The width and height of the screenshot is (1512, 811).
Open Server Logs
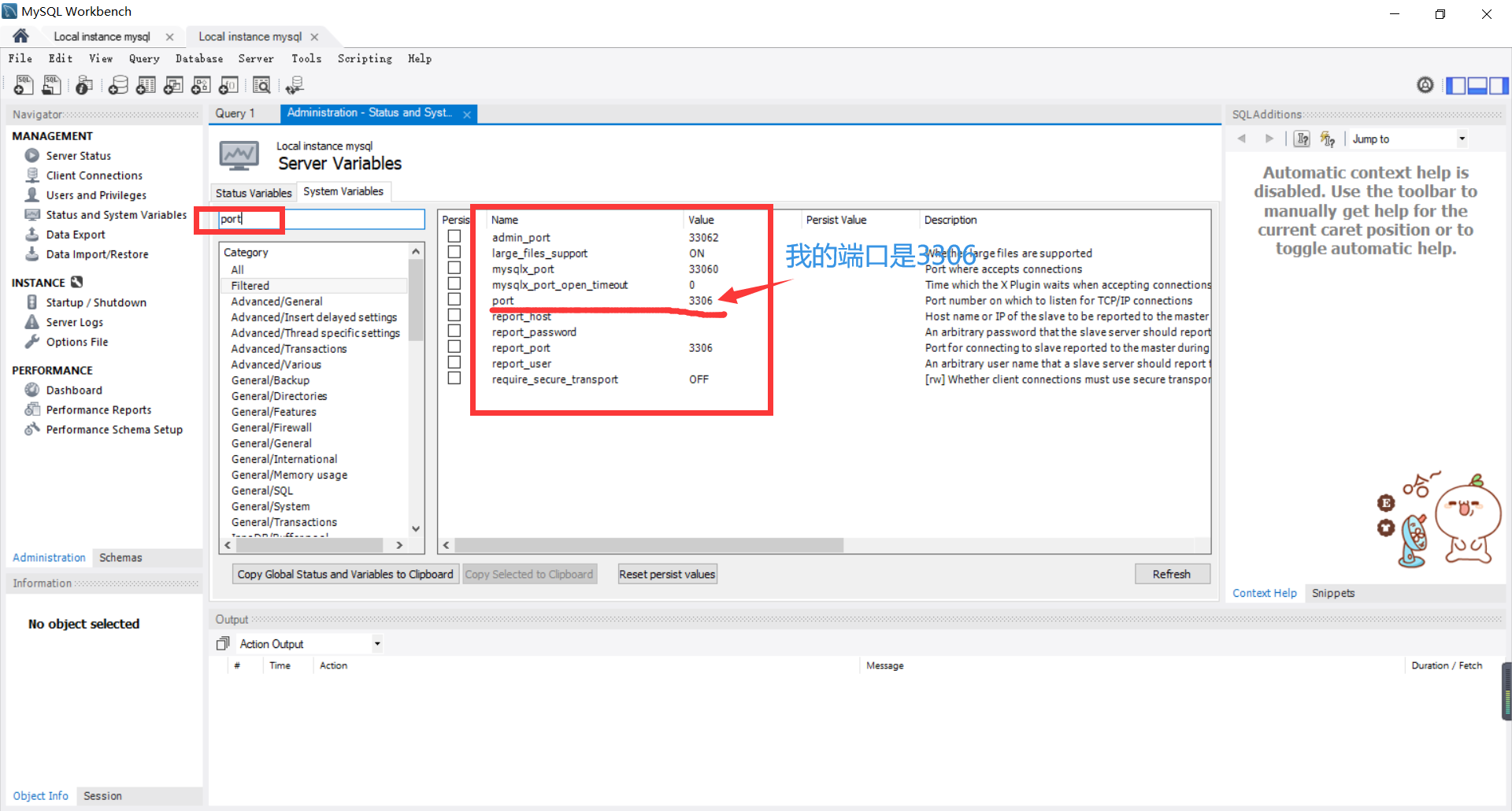[x=74, y=322]
